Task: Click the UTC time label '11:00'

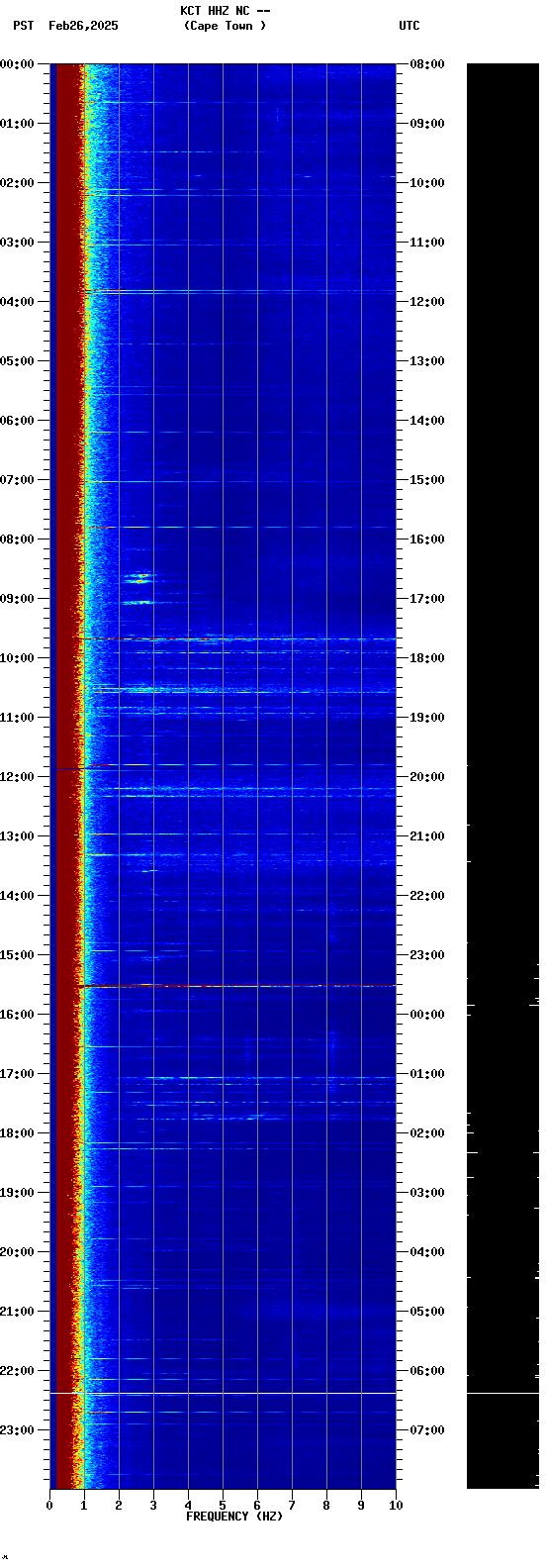Action: [427, 243]
